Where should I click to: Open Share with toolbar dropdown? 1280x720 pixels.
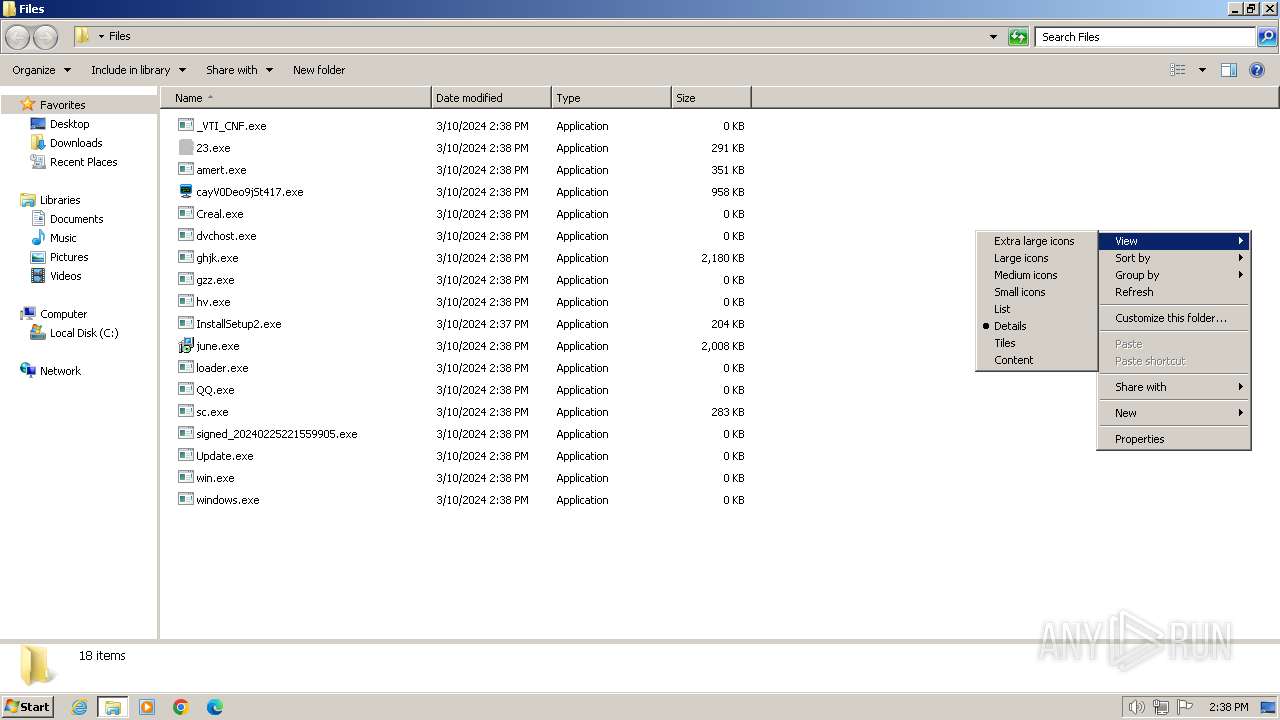239,70
